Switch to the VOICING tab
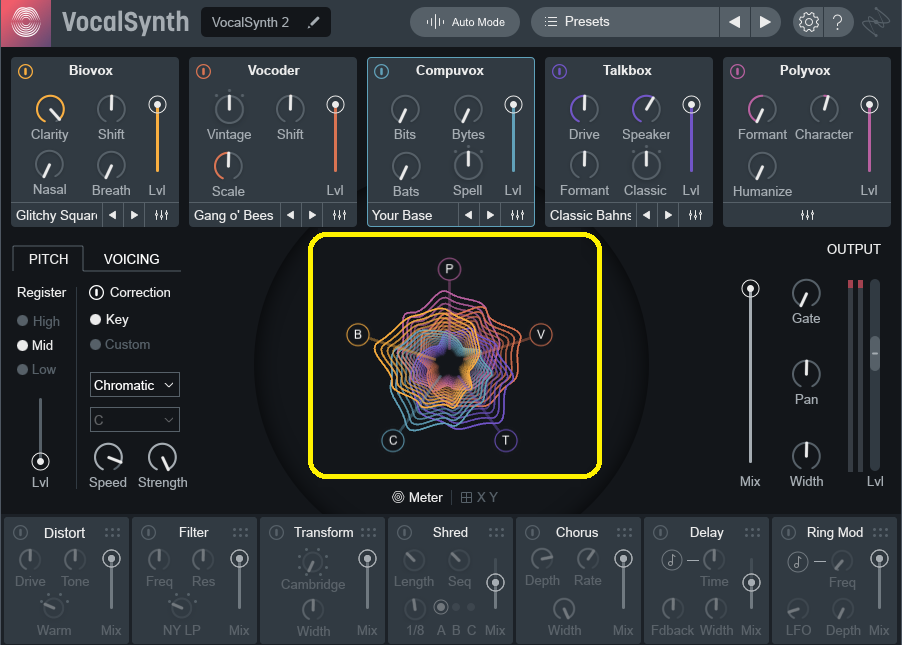This screenshot has width=903, height=645. click(131, 259)
